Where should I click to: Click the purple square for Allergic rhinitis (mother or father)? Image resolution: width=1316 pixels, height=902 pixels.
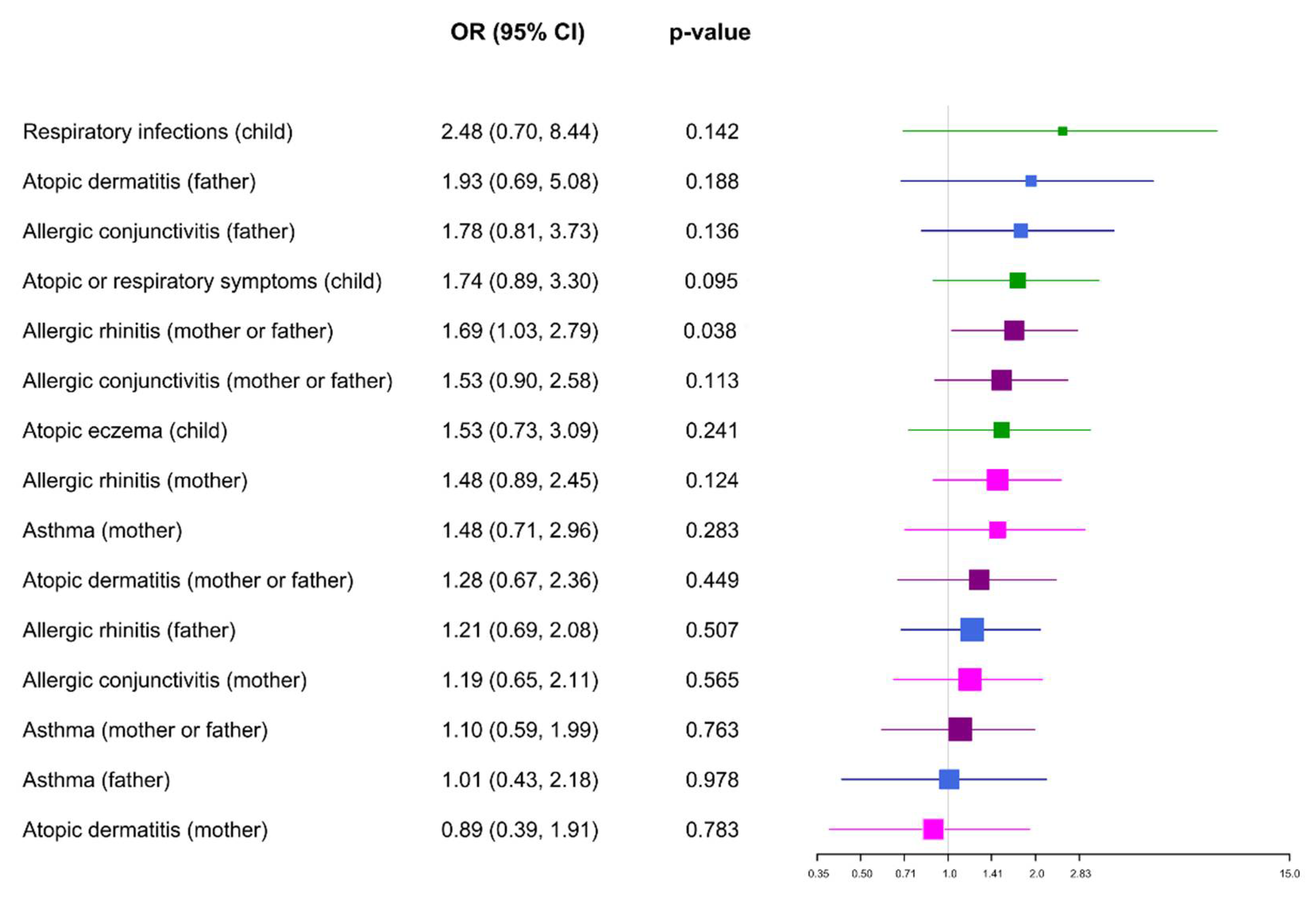[1014, 330]
